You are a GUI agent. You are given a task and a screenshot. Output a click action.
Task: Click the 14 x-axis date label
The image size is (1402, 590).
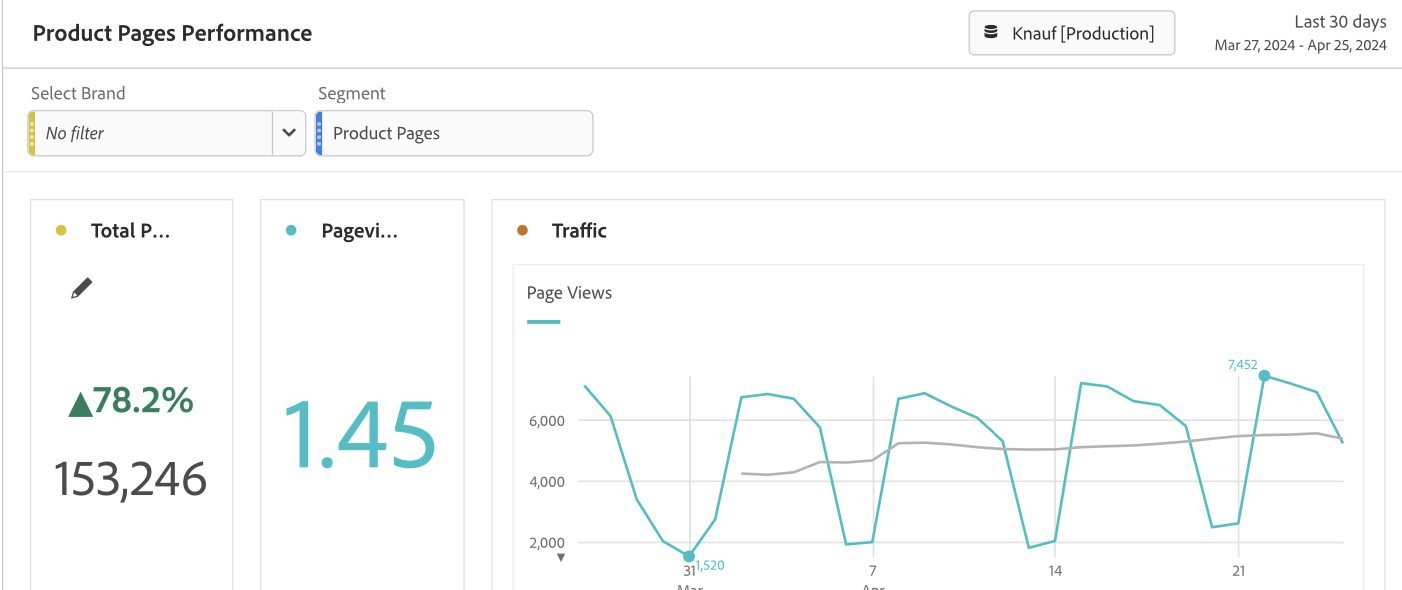[x=1055, y=571]
